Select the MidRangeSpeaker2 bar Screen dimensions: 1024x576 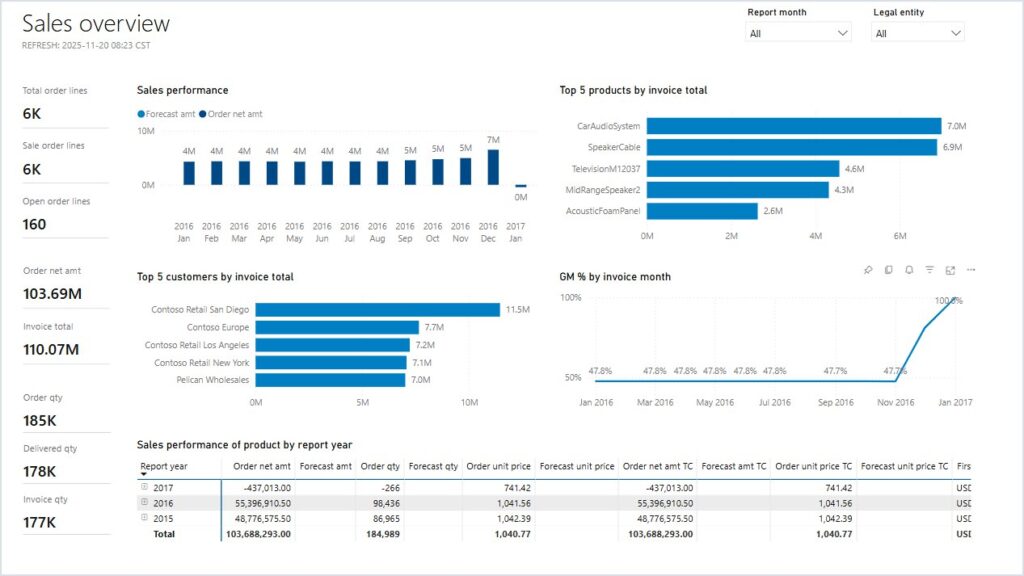[737, 189]
